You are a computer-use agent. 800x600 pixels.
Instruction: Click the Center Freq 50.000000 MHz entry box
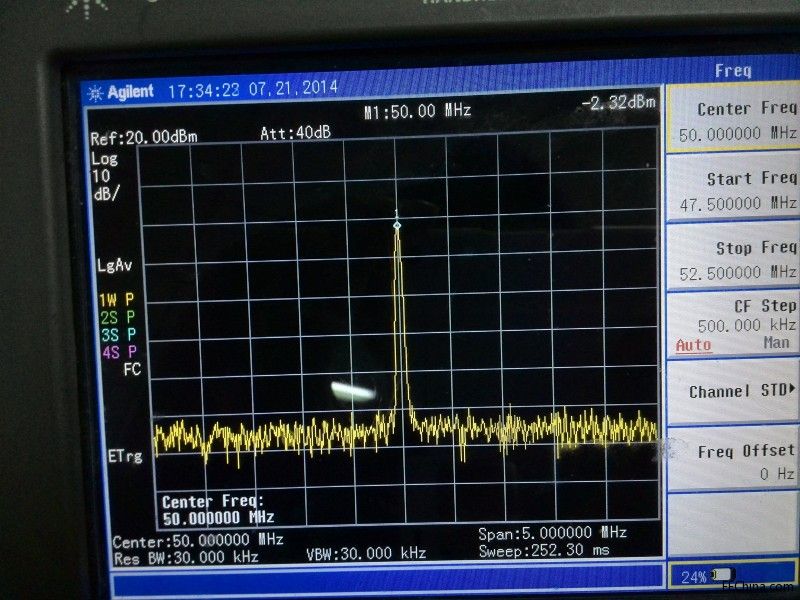pos(218,510)
